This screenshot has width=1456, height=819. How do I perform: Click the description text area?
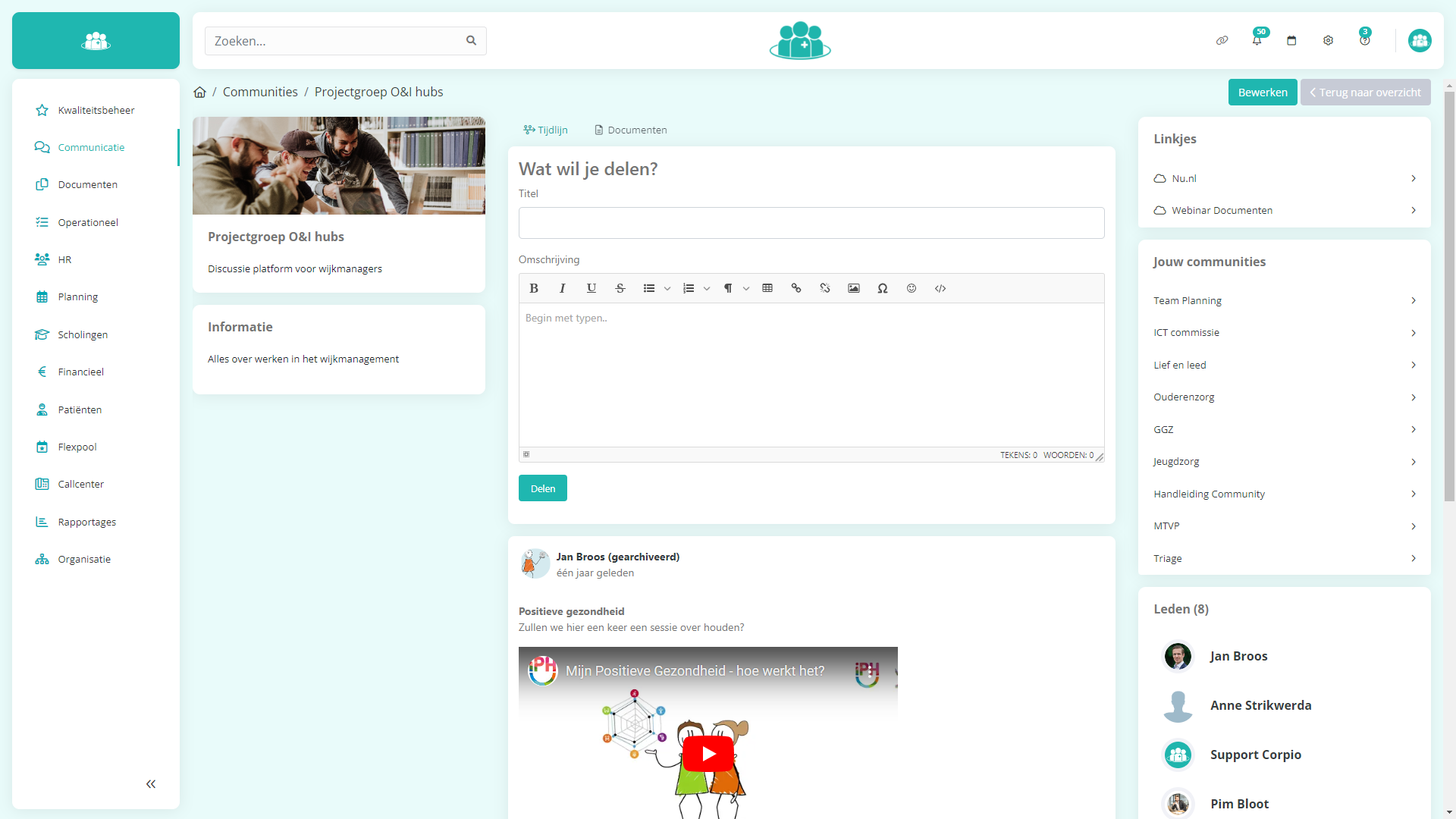811,375
